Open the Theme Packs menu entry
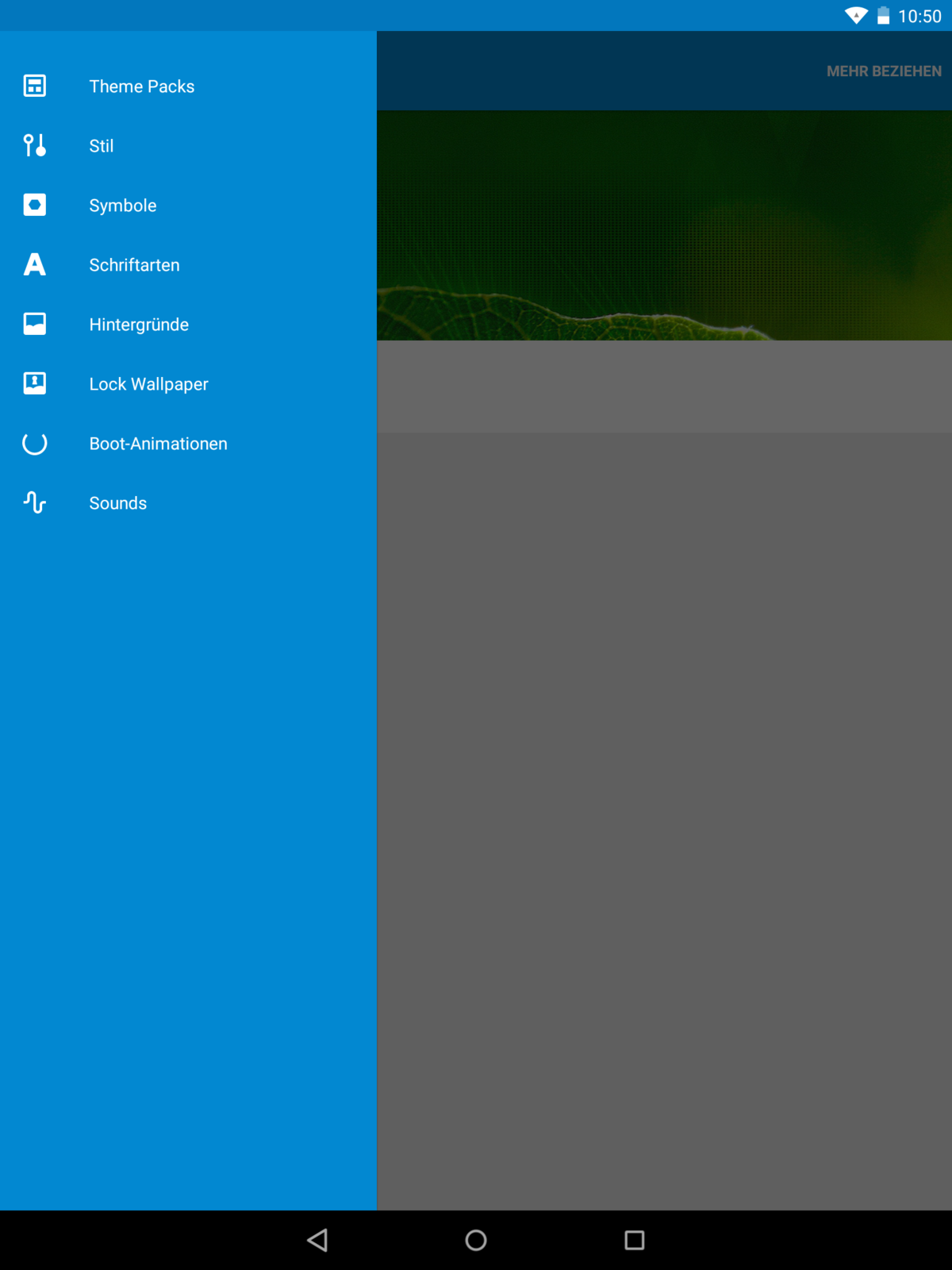952x1270 pixels. tap(141, 87)
